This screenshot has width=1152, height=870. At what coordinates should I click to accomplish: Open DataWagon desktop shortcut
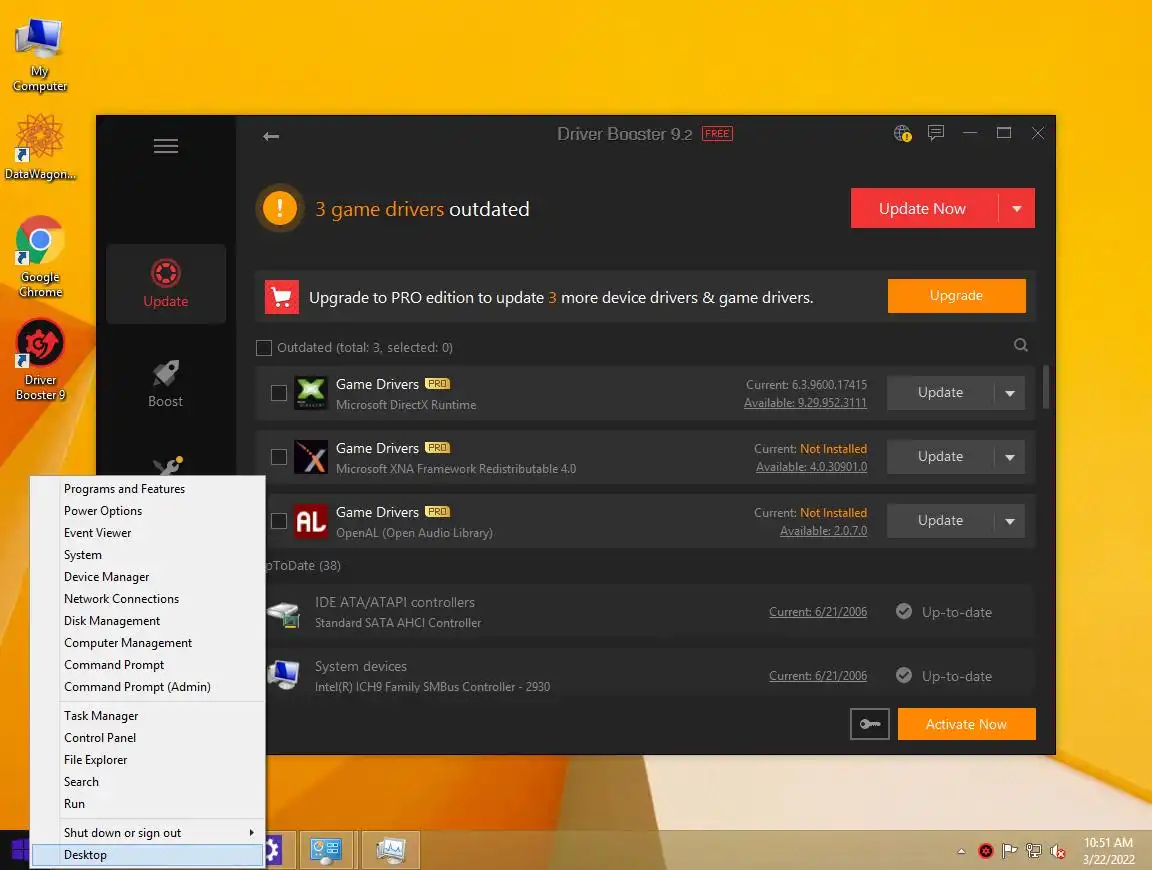[40, 147]
